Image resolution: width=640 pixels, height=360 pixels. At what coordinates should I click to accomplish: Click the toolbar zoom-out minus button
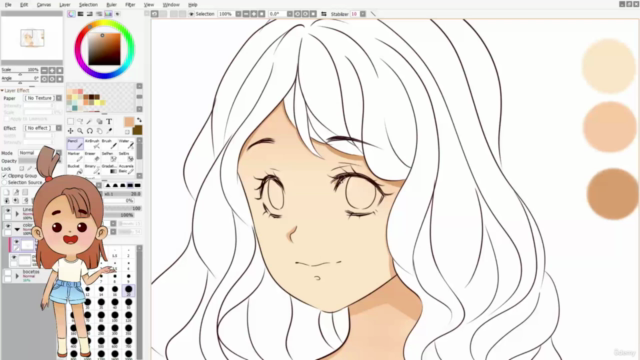tap(246, 14)
